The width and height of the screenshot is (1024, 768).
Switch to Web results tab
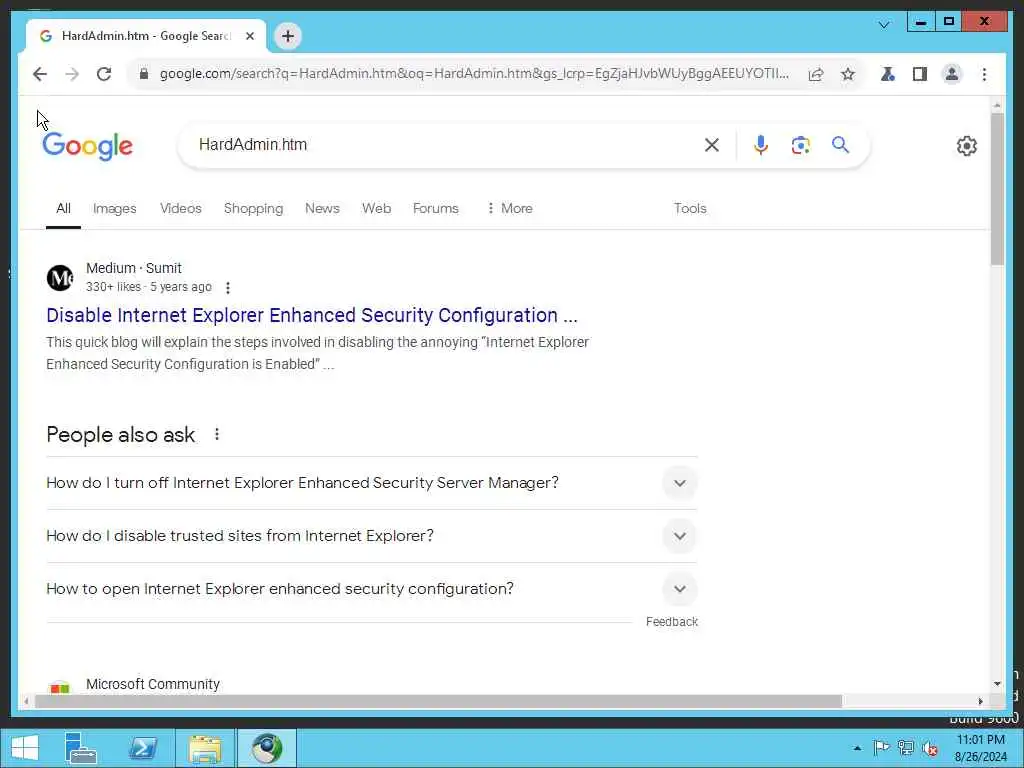[x=376, y=208]
